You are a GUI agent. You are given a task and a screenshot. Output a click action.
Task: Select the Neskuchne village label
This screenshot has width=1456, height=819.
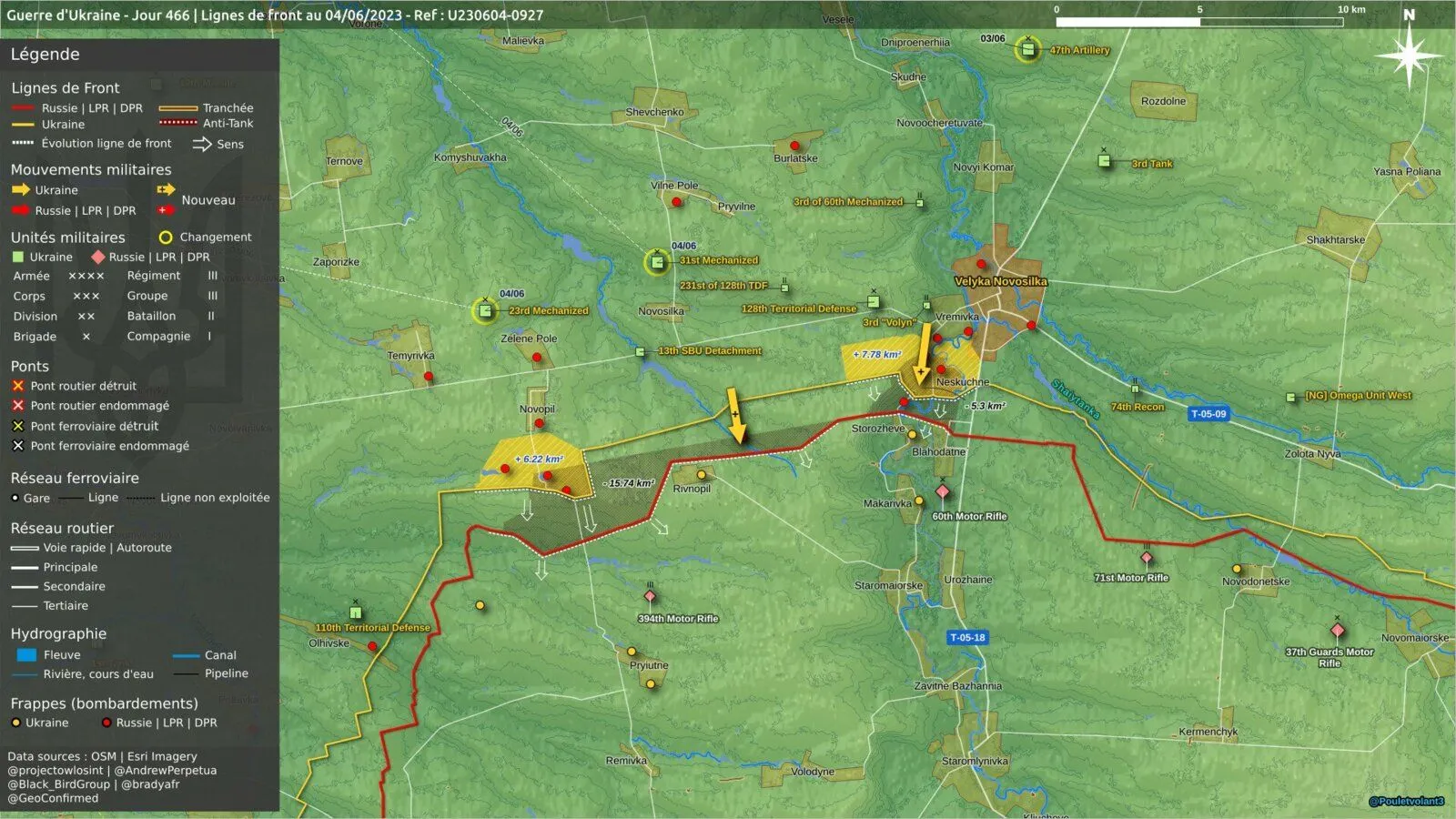[x=962, y=382]
